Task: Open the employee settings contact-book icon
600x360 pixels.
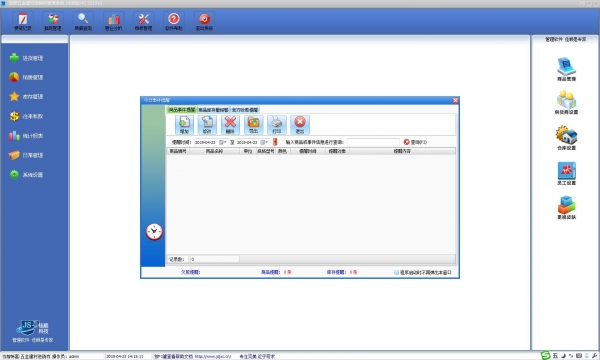Action: (x=566, y=173)
